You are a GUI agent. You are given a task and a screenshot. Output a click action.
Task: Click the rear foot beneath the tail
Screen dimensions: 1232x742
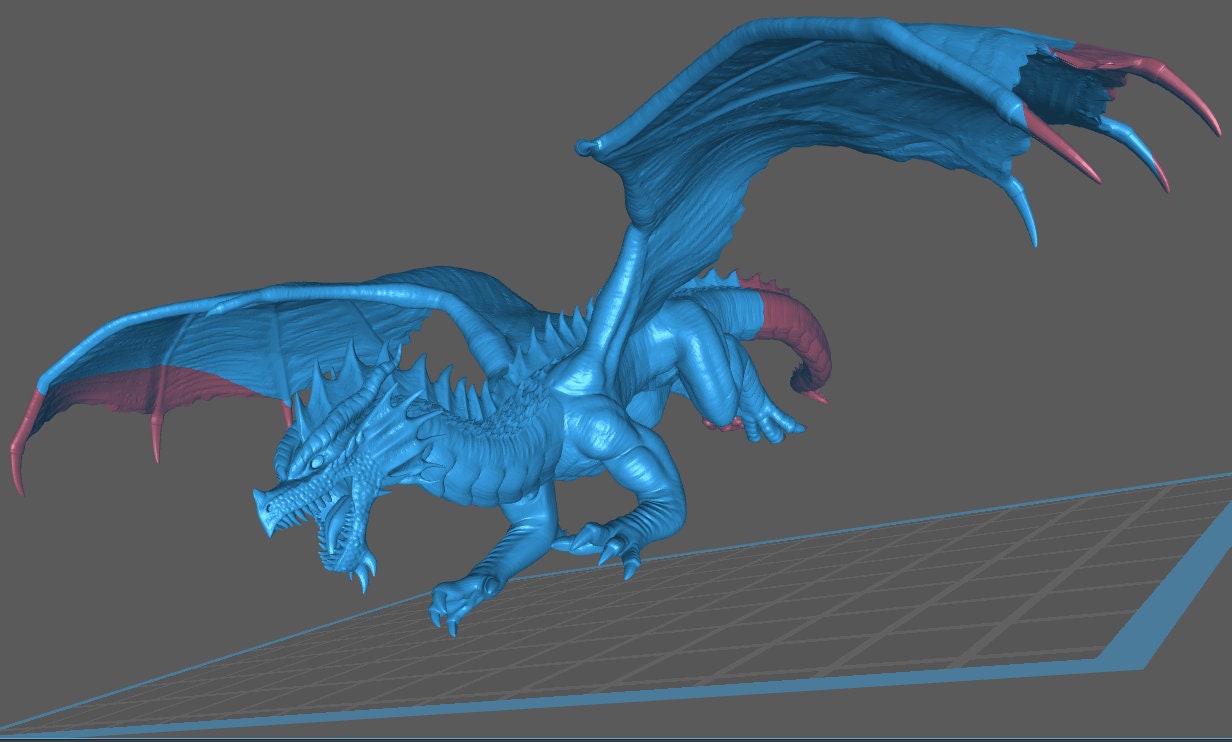pos(770,420)
